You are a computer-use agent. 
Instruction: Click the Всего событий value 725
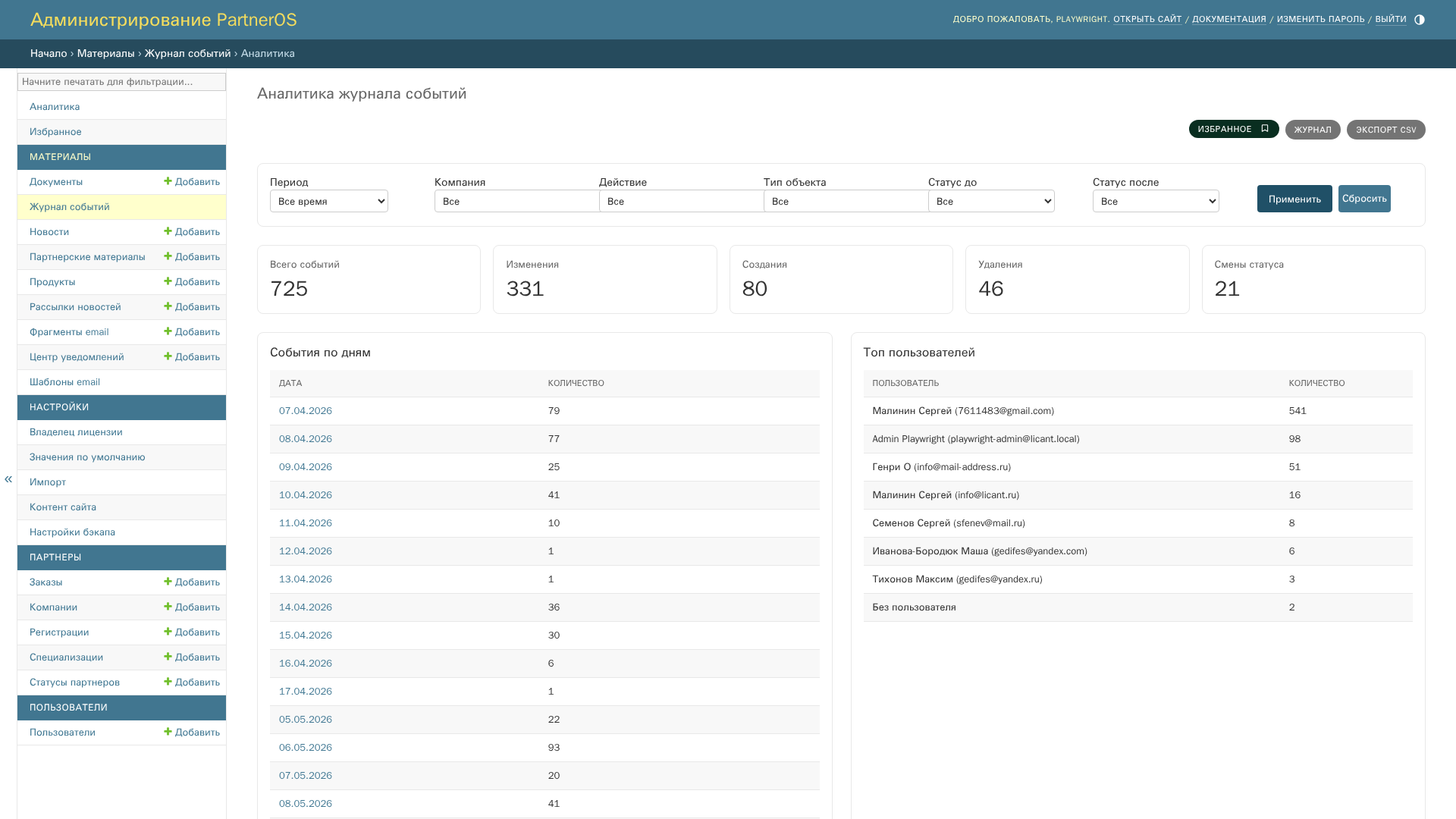289,289
